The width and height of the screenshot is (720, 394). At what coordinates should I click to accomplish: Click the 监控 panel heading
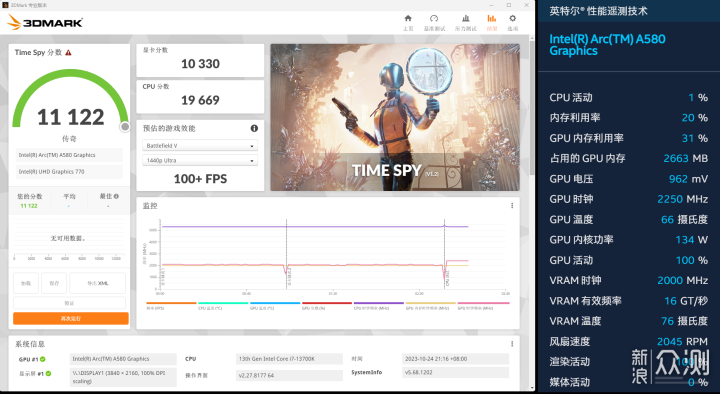point(150,206)
